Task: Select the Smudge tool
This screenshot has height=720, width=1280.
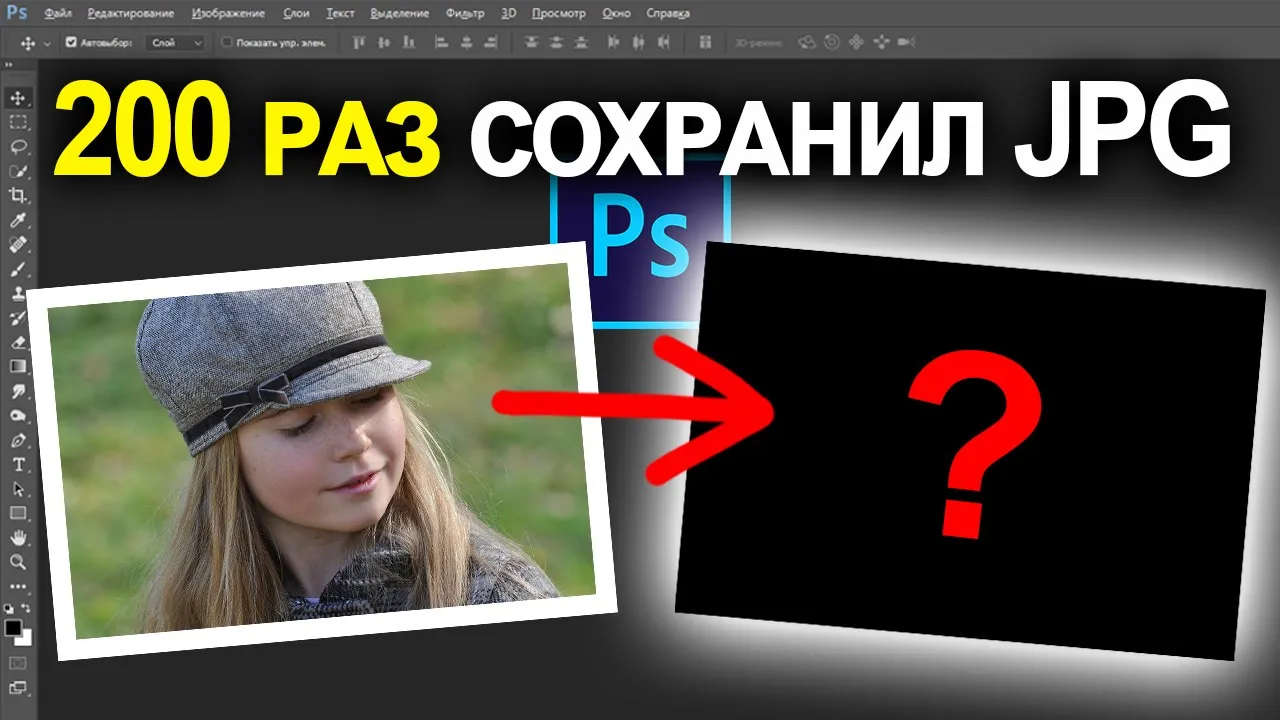Action: click(x=18, y=392)
